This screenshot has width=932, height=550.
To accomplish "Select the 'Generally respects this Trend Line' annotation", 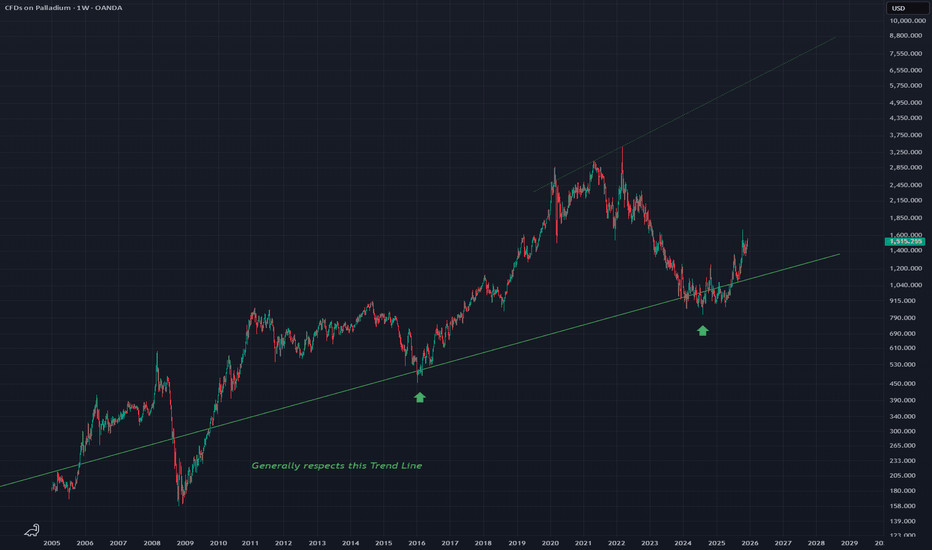I will point(336,466).
